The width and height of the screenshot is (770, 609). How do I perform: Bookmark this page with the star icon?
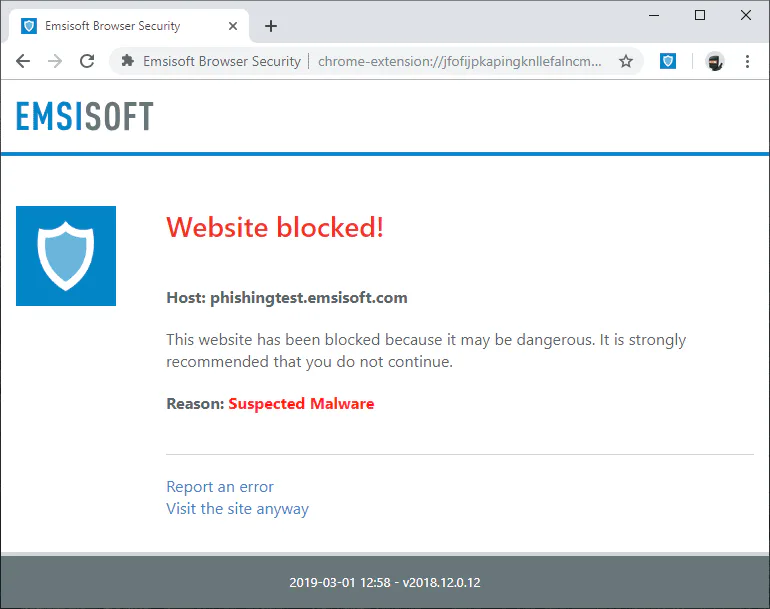point(626,61)
